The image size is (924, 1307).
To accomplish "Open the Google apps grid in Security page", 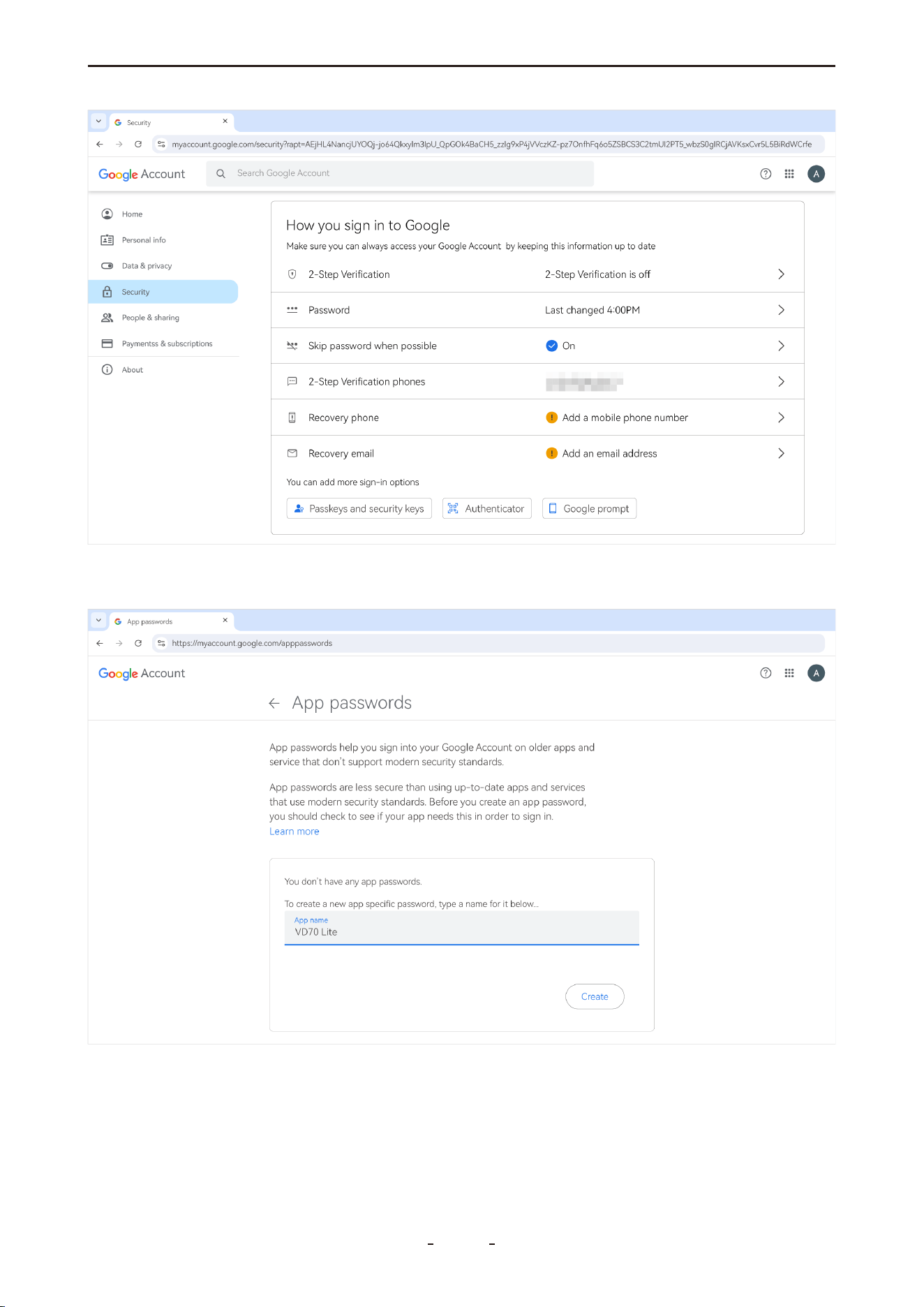I will [x=789, y=174].
